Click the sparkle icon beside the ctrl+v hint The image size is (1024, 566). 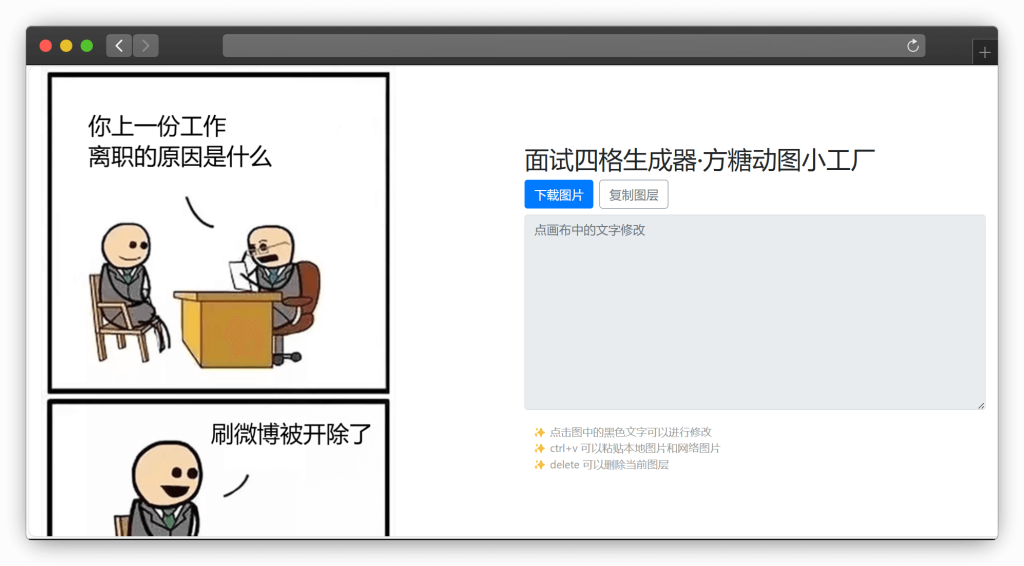pyautogui.click(x=539, y=448)
